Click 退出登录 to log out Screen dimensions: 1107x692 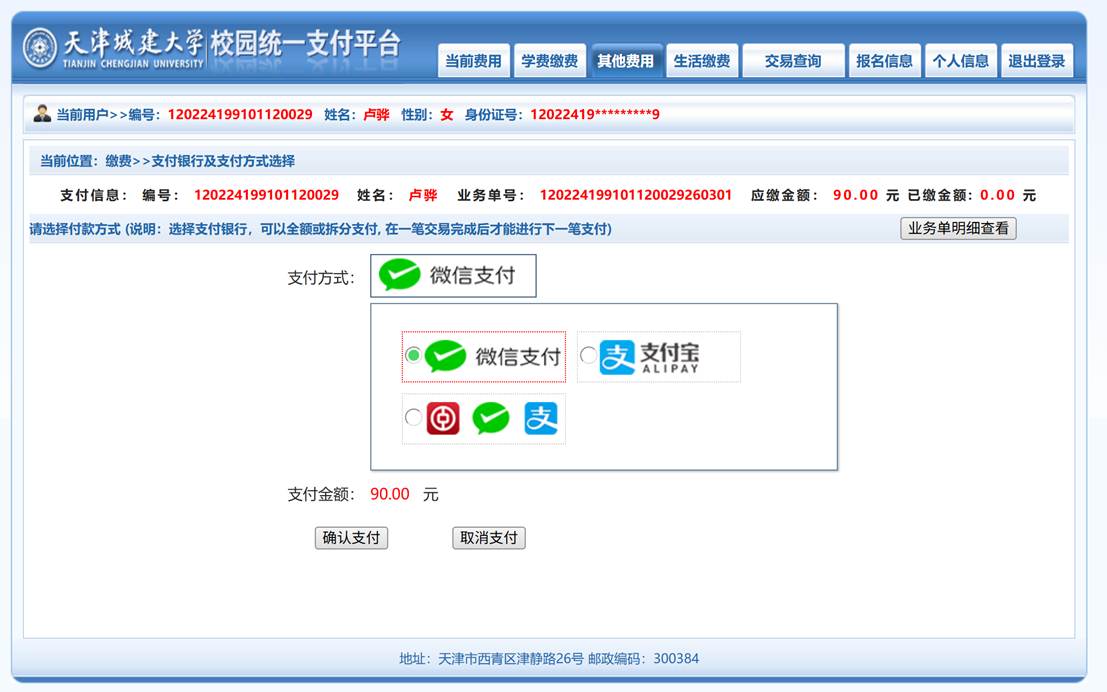[1036, 61]
